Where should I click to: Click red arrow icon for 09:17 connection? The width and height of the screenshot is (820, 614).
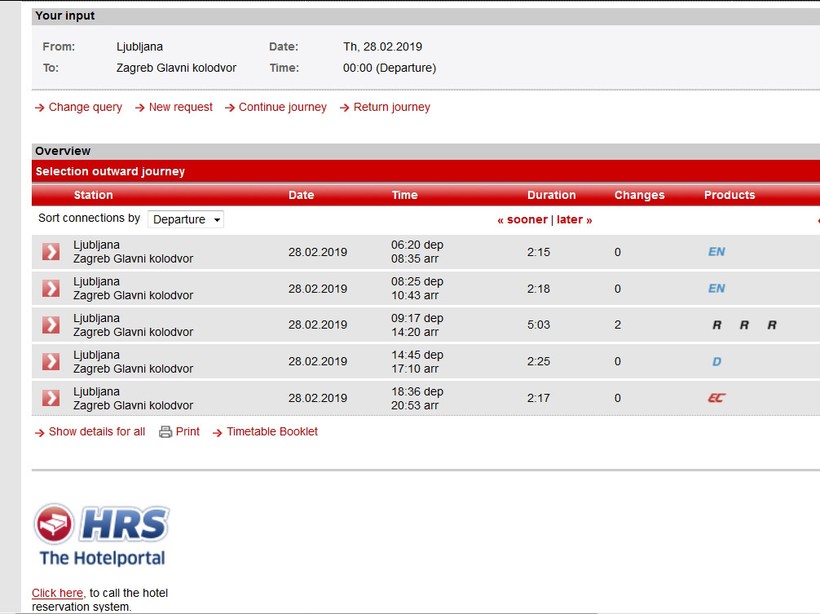coord(51,325)
